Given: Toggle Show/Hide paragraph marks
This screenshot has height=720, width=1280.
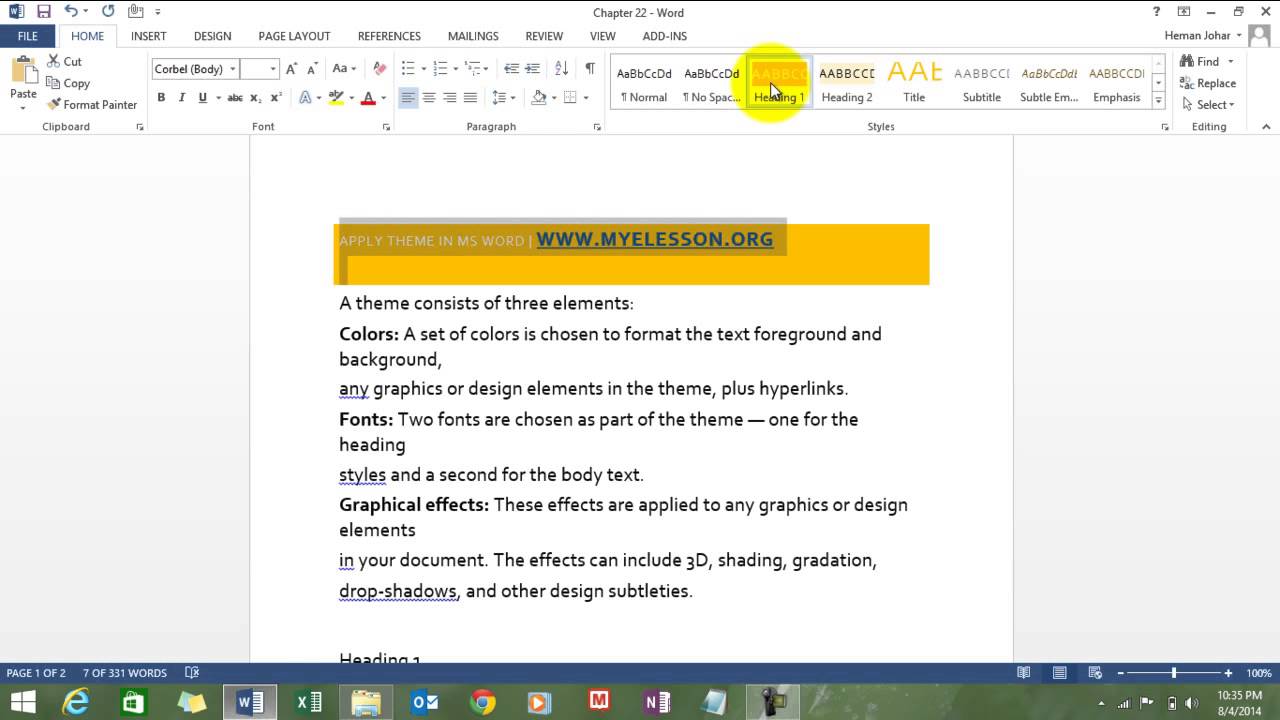Looking at the screenshot, I should [589, 69].
